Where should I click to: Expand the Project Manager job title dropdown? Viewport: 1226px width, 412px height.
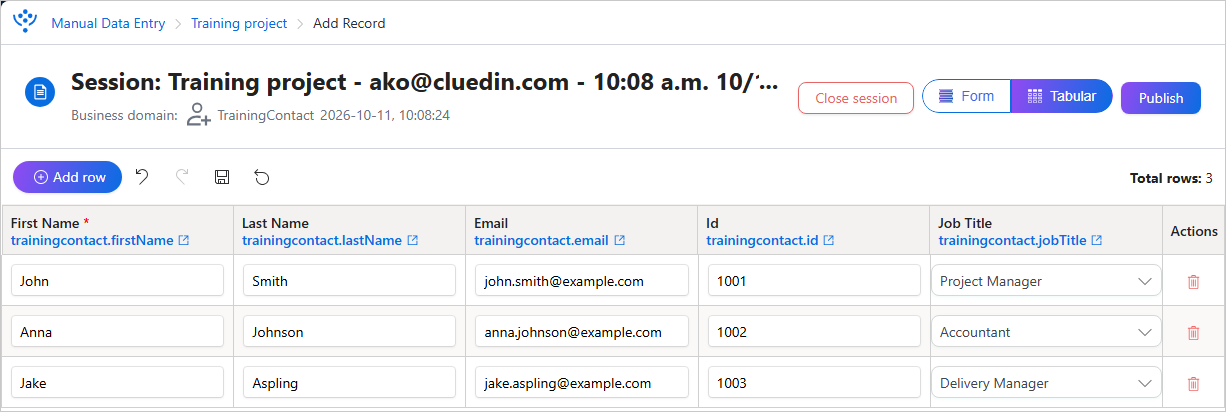1145,282
